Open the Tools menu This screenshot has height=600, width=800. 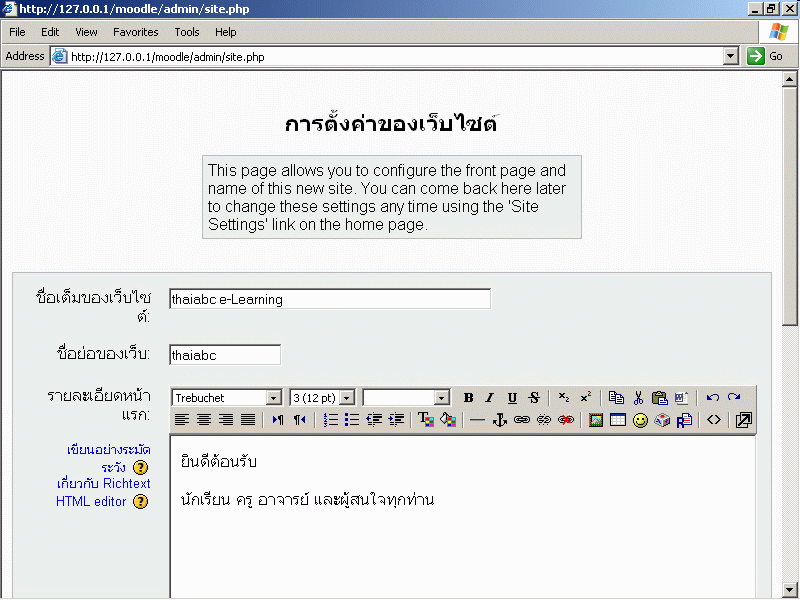[x=187, y=32]
